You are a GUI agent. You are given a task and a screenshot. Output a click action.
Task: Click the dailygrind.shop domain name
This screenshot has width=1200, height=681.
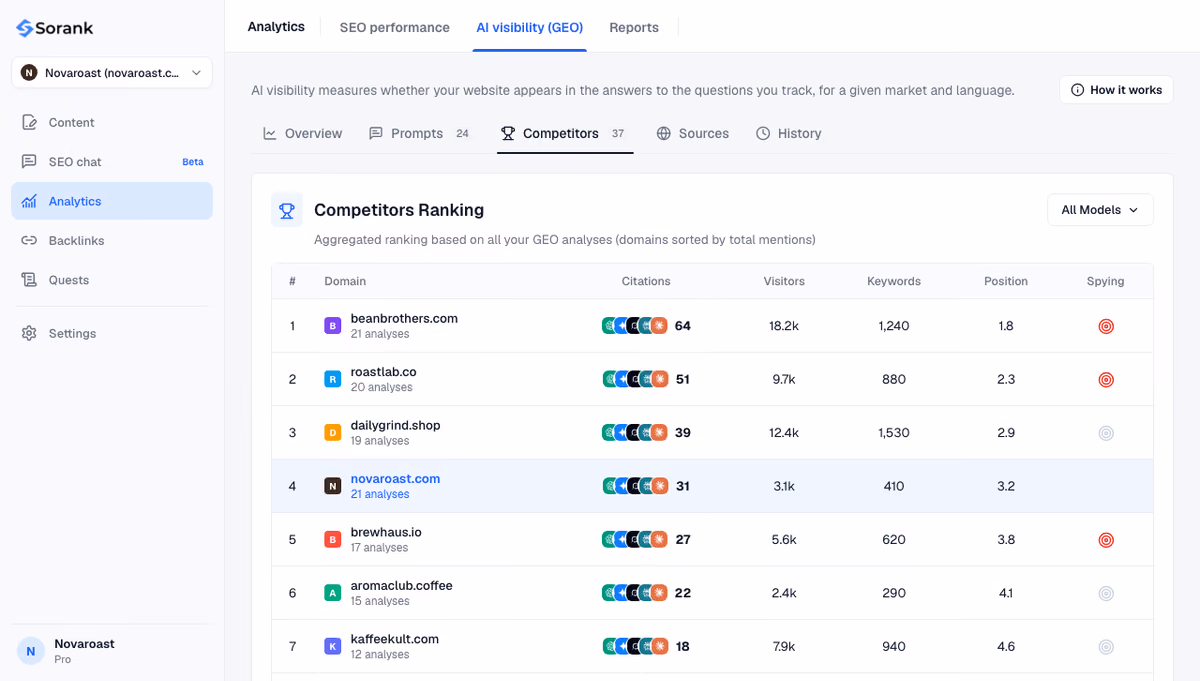pyautogui.click(x=395, y=425)
